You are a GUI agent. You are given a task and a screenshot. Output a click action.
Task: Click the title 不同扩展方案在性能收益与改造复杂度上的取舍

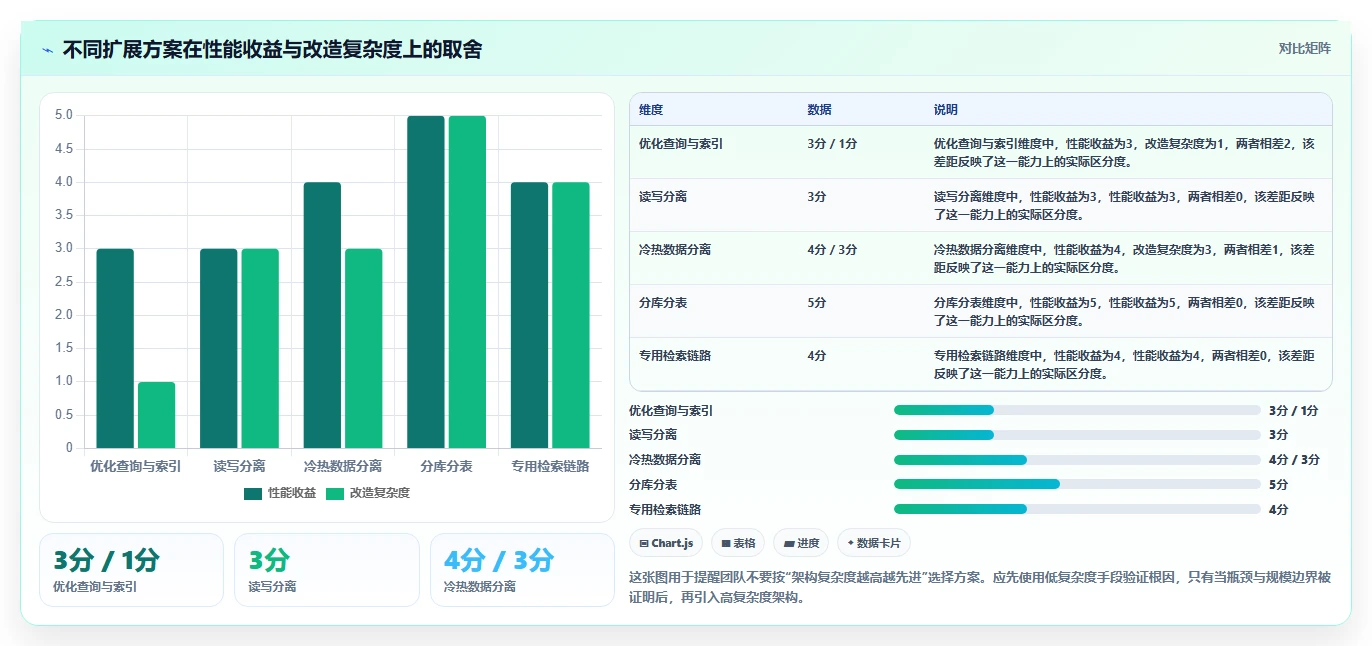[272, 49]
